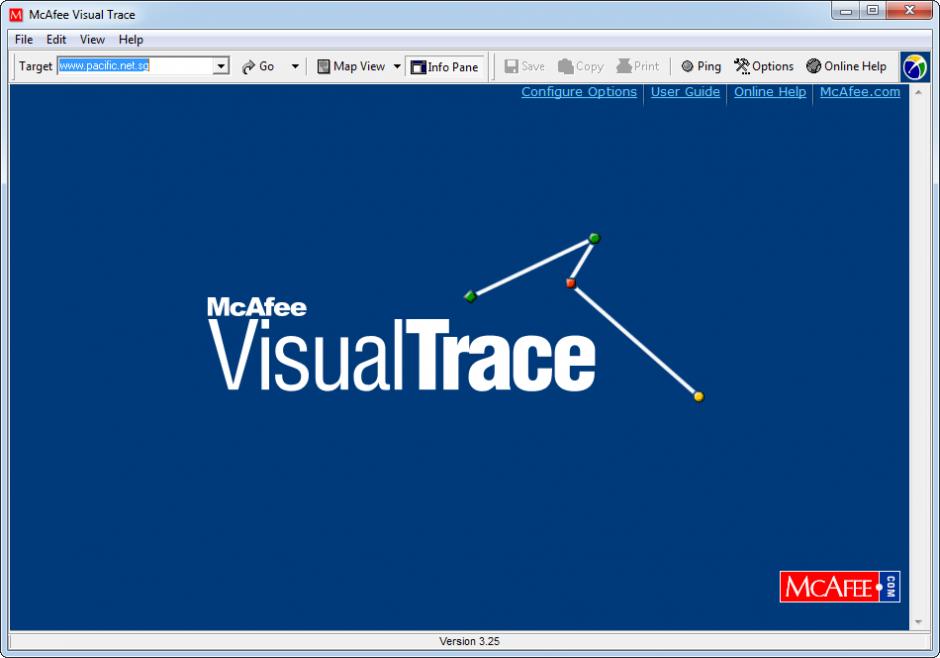Open the Edit menu
Viewport: 940px width, 658px height.
[56, 40]
